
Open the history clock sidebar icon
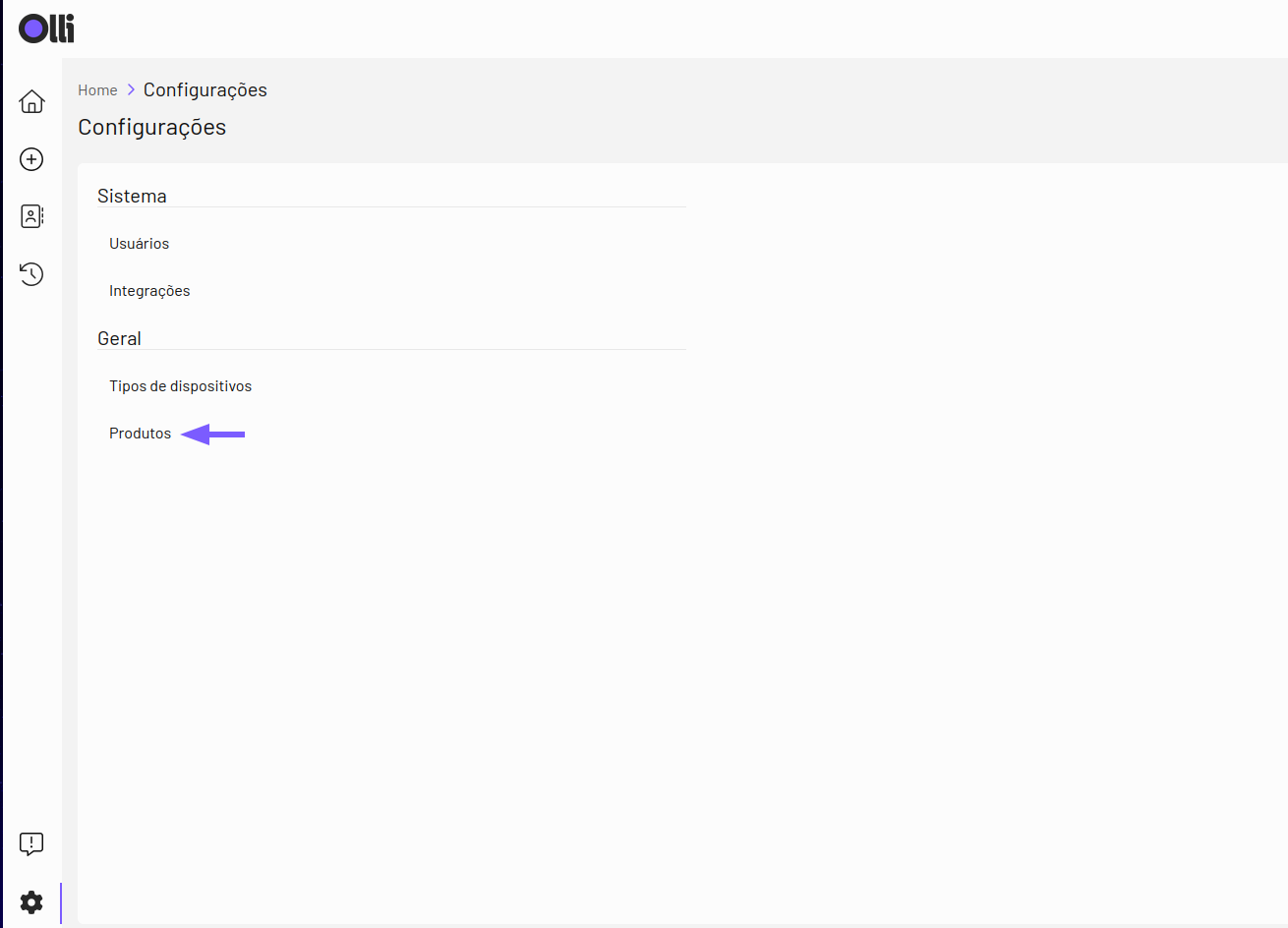click(x=31, y=274)
